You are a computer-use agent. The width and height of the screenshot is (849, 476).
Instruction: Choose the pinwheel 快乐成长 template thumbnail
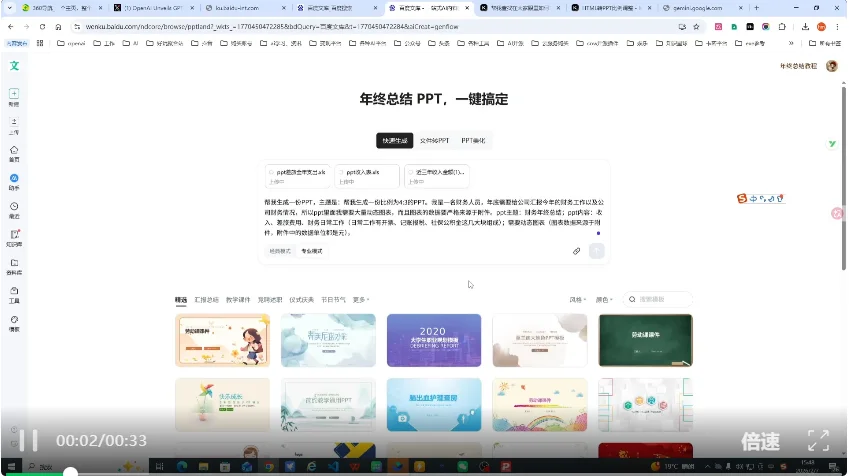[222, 405]
